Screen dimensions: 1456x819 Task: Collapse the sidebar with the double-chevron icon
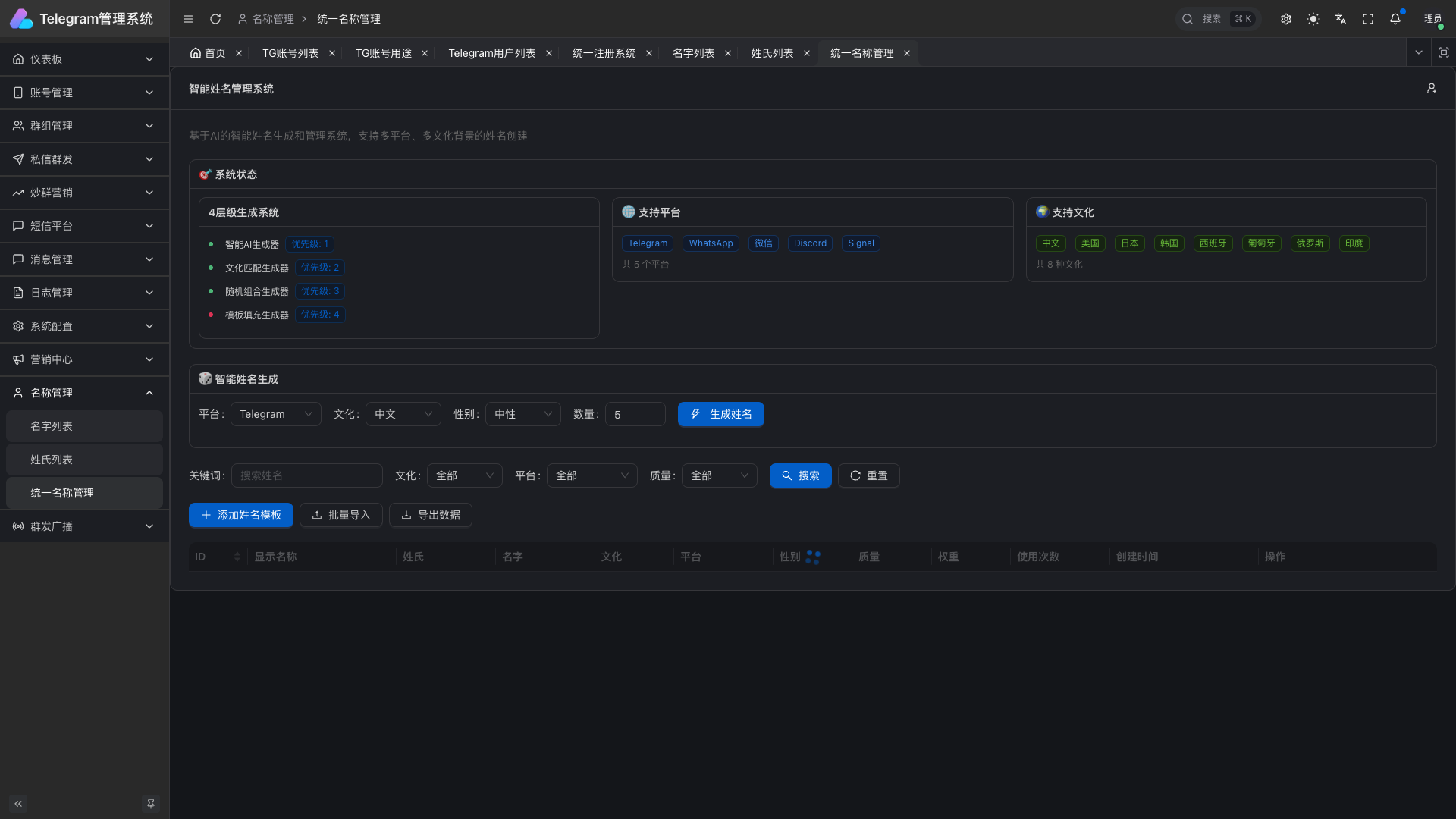pos(18,804)
